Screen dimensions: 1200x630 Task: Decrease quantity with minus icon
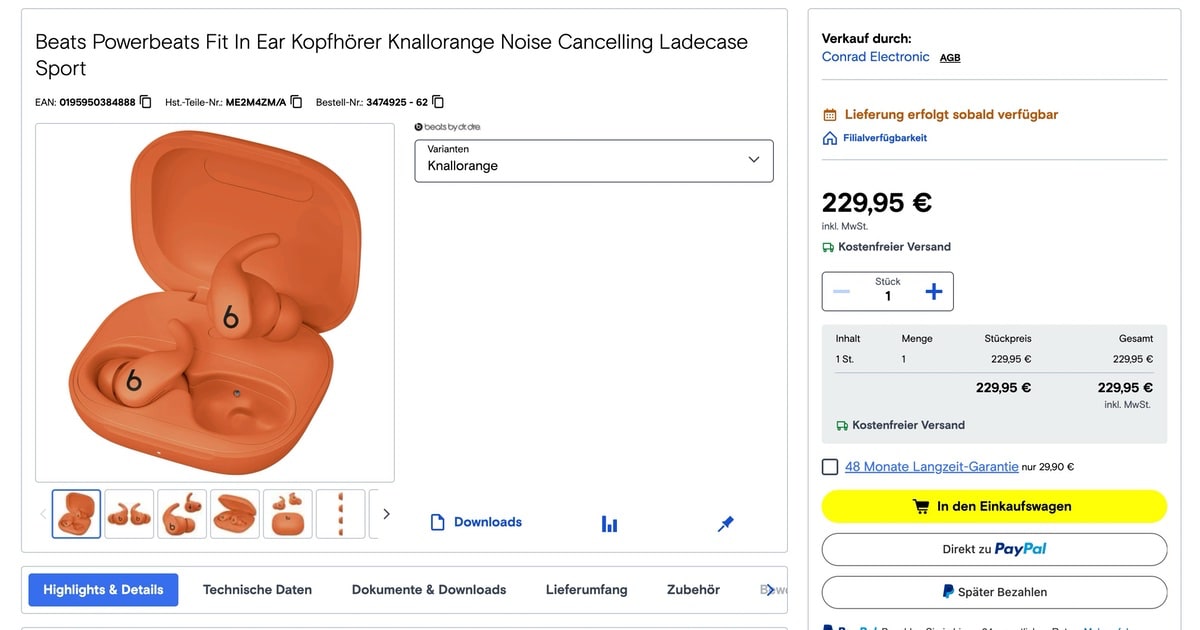pyautogui.click(x=841, y=292)
